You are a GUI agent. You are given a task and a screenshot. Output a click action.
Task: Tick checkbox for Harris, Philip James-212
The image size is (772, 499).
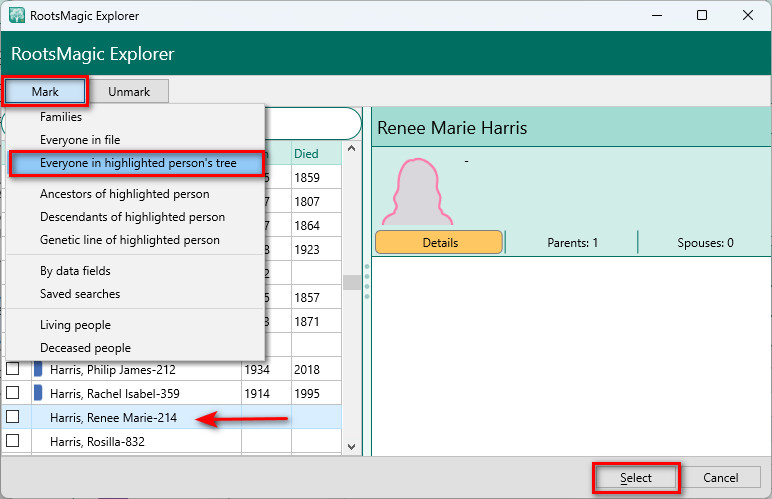[13, 369]
